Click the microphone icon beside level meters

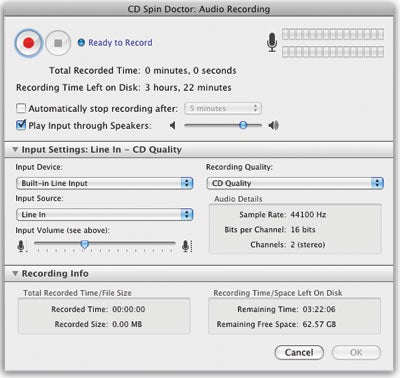coord(272,42)
